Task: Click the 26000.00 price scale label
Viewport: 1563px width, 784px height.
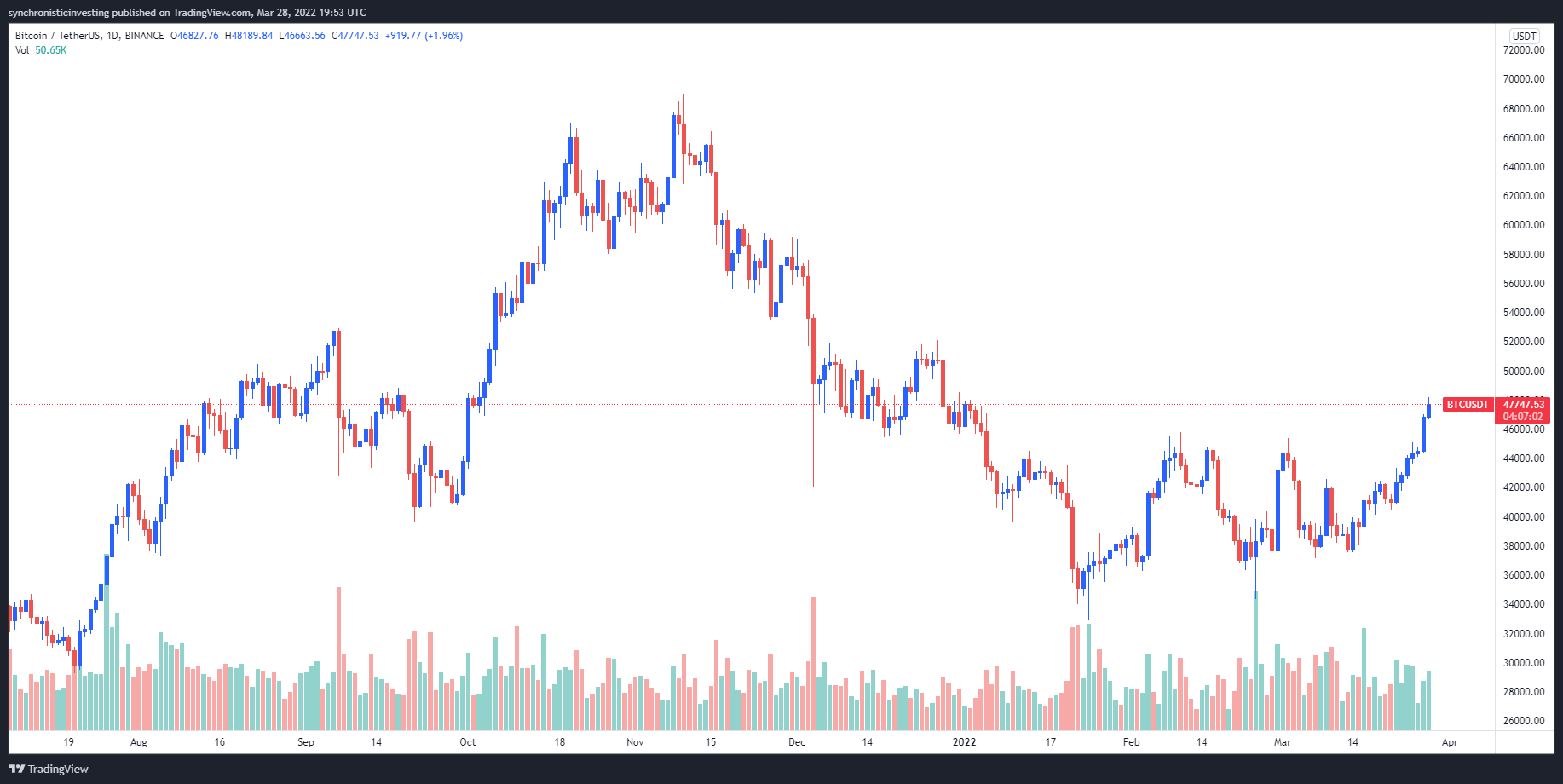Action: click(x=1524, y=721)
